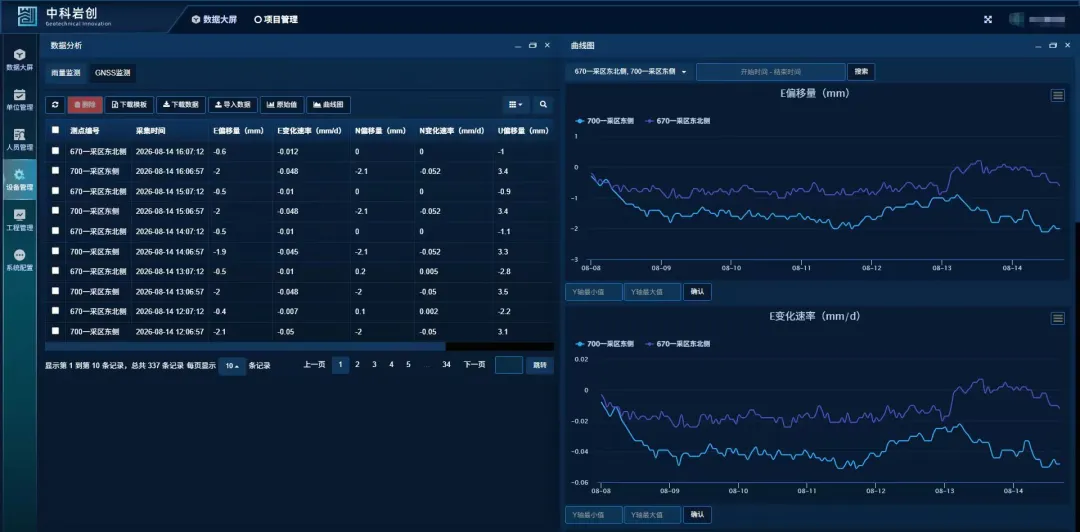Screen dimensions: 1080x532
Task: Switch to the GNSS监测 tab
Action: click(x=112, y=72)
